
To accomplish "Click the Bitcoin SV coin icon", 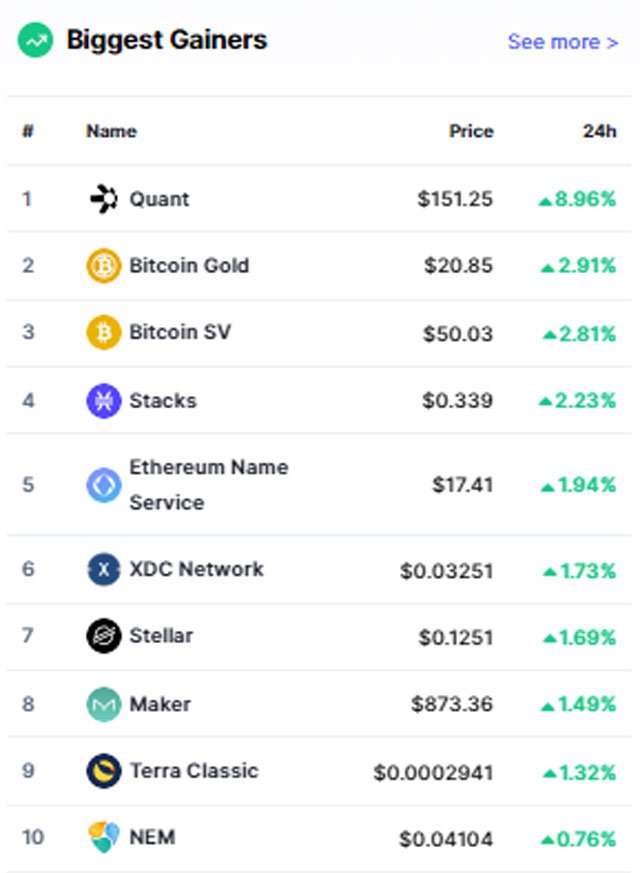I will coord(104,332).
